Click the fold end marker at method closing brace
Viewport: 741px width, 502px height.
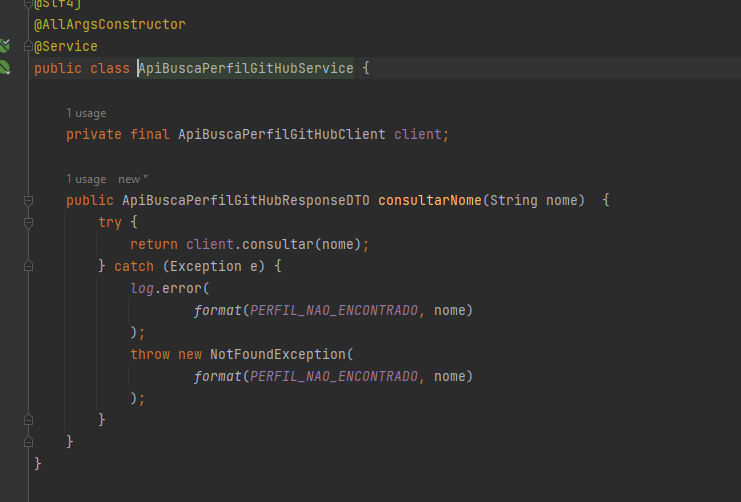[x=28, y=442]
